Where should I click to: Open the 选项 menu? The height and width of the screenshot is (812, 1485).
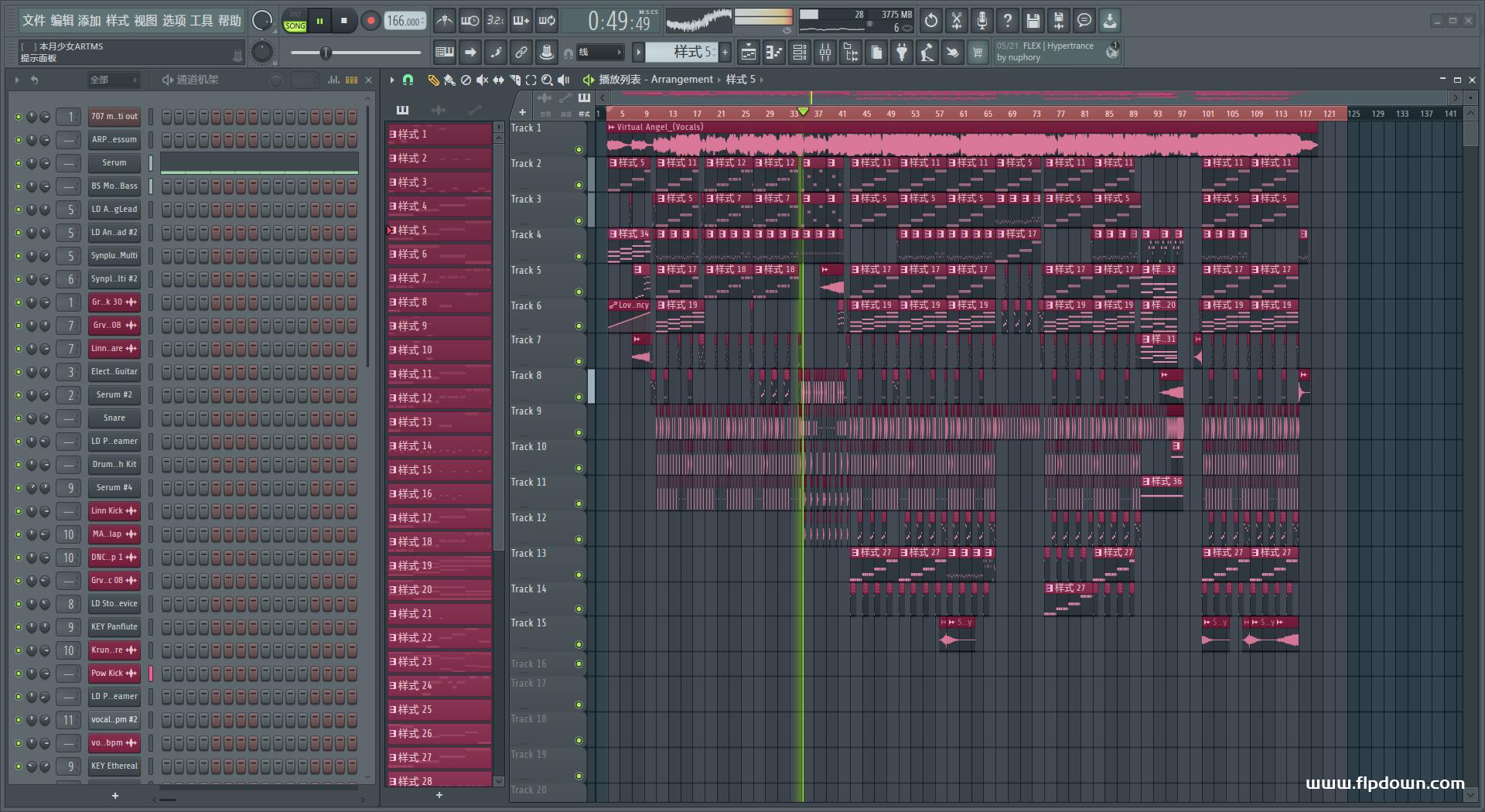coord(173,21)
